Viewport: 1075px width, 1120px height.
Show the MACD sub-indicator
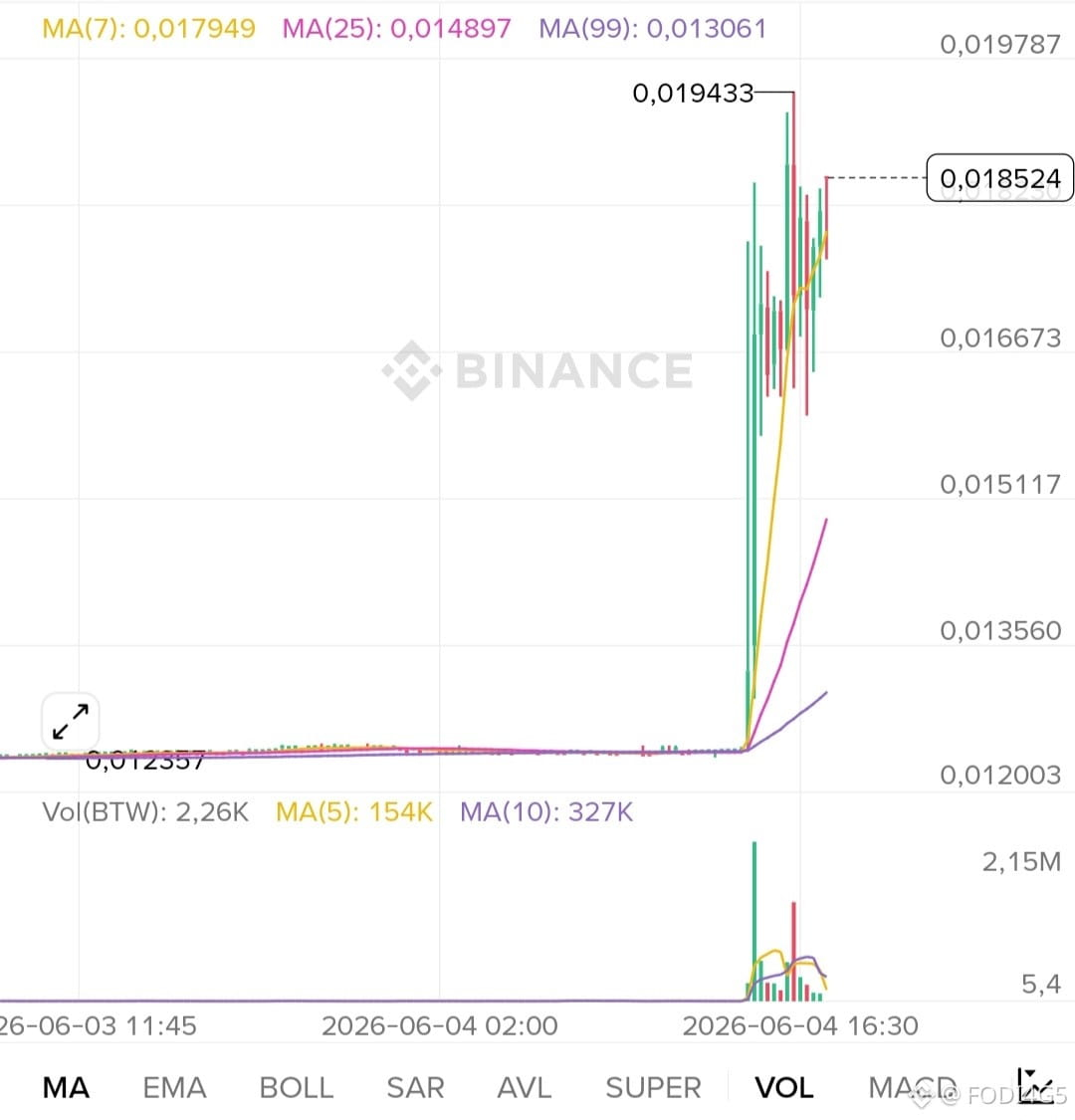click(912, 1088)
